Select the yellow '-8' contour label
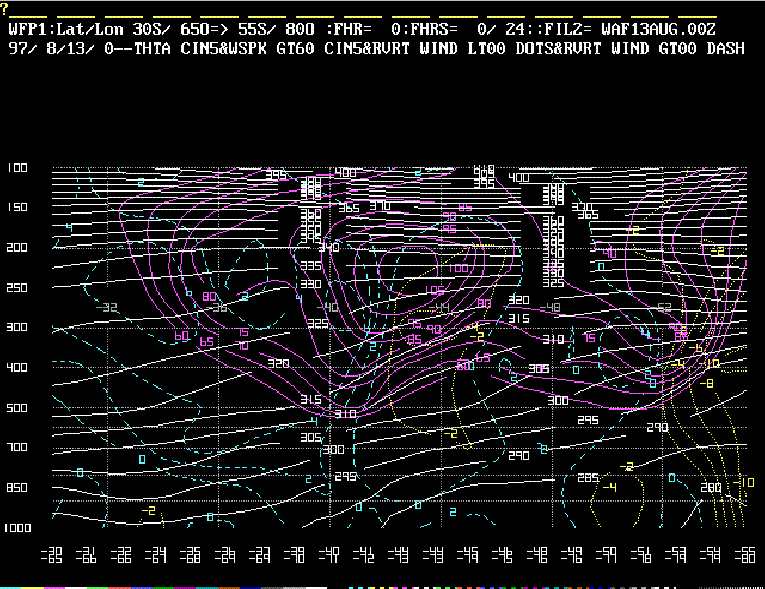Image resolution: width=765 pixels, height=589 pixels. click(706, 383)
